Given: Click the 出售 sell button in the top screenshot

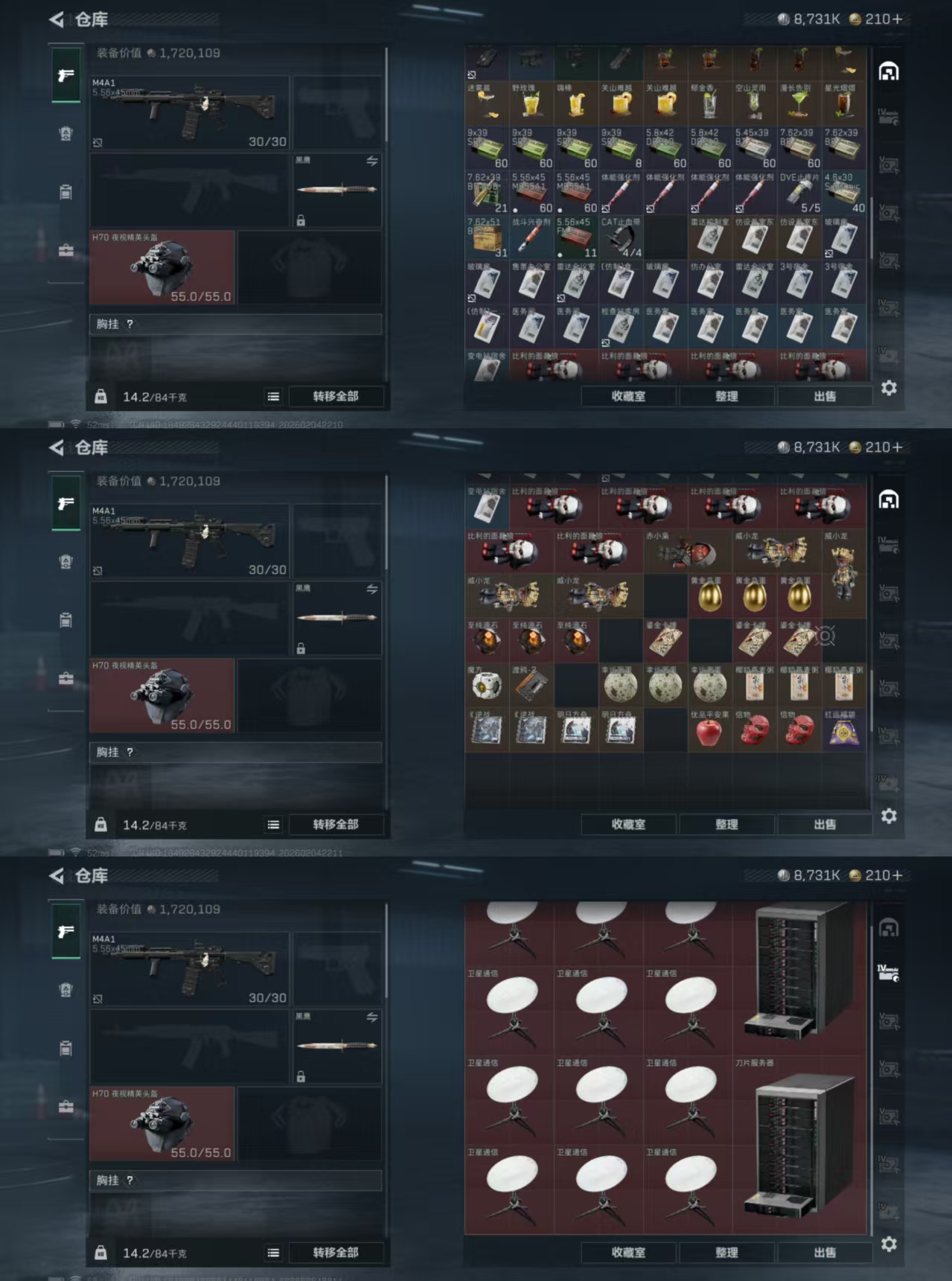Looking at the screenshot, I should tap(825, 396).
